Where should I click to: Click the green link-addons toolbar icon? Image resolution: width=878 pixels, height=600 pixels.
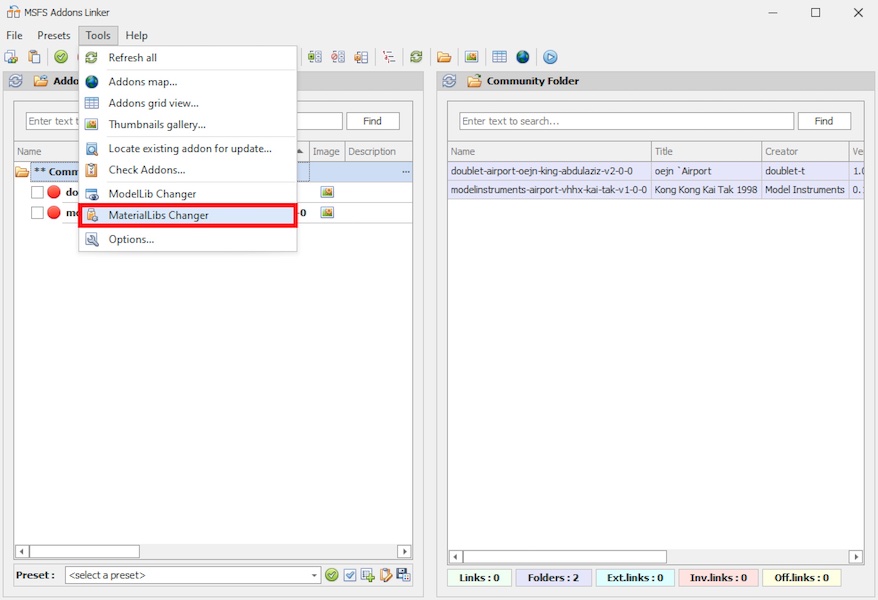click(315, 57)
